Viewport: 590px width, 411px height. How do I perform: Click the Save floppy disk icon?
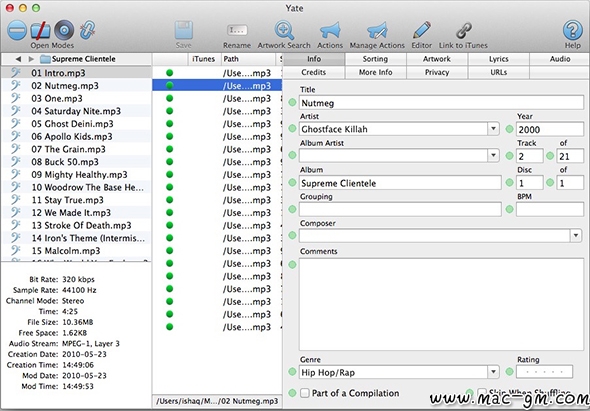coord(184,30)
